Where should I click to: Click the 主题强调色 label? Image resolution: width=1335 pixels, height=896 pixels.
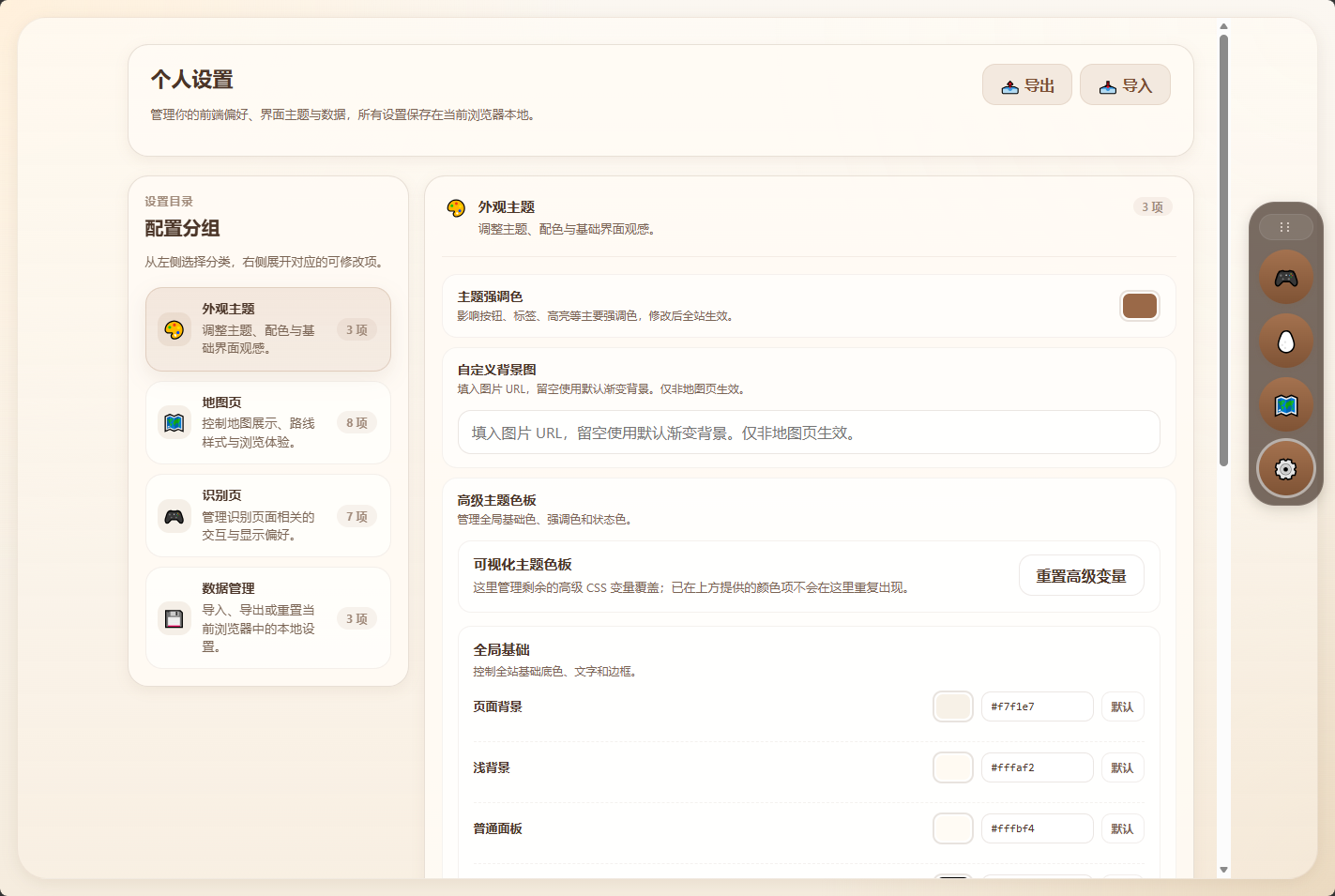pyautogui.click(x=490, y=296)
